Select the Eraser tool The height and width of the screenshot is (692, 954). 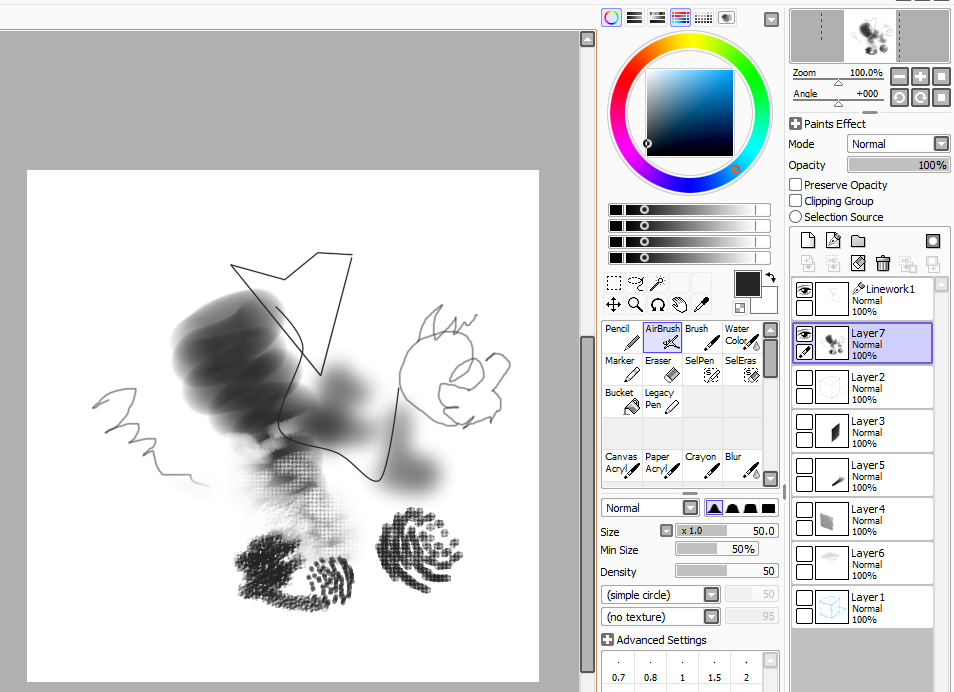pos(663,369)
